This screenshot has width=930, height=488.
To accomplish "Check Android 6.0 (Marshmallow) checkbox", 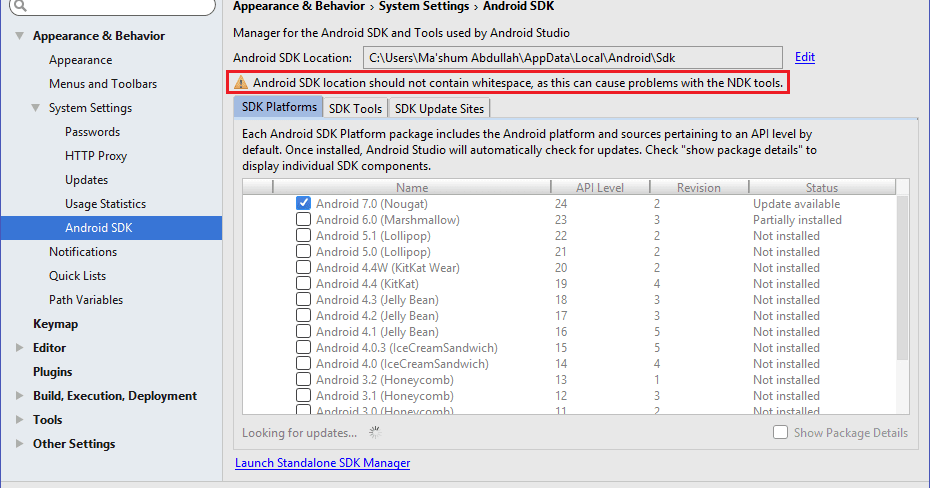I will coord(303,219).
